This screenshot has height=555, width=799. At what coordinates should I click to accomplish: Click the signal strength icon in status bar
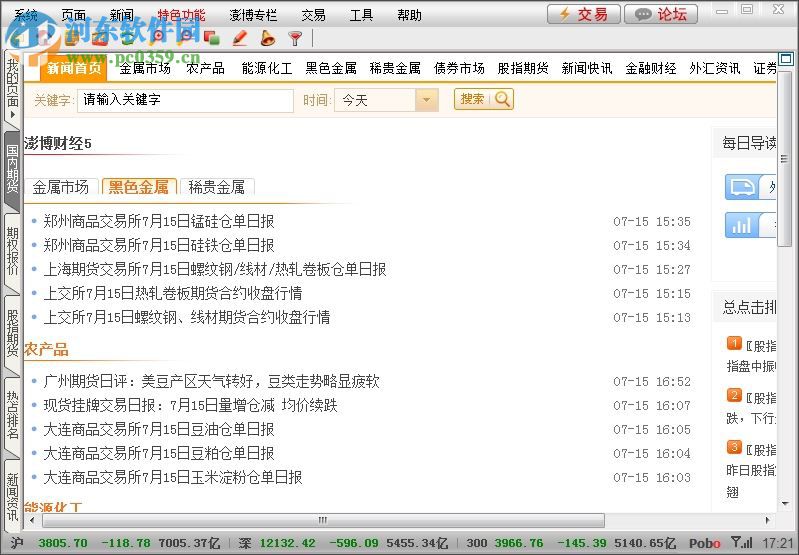[x=742, y=542]
